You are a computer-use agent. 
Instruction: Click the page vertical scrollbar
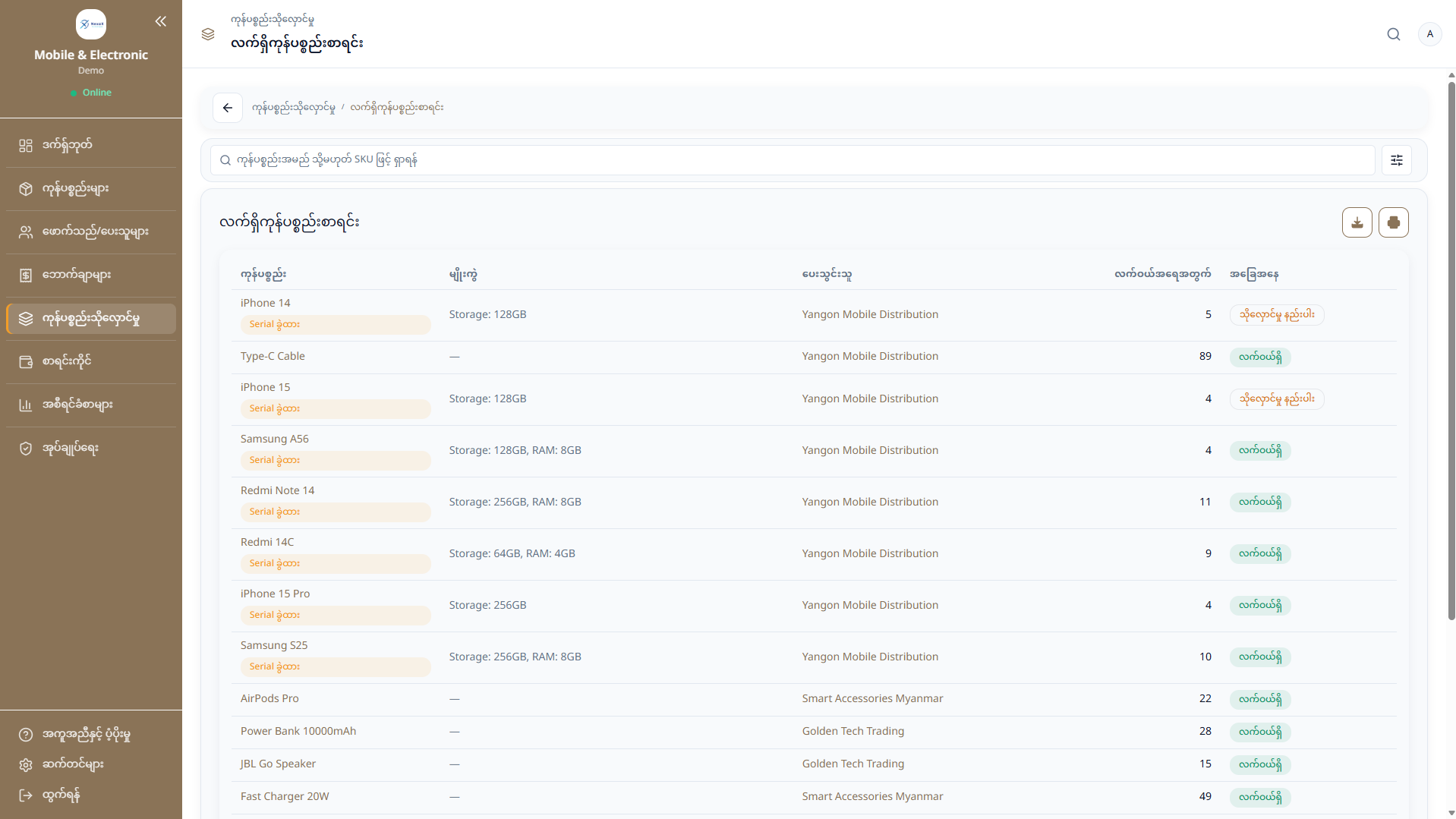pos(1451,349)
